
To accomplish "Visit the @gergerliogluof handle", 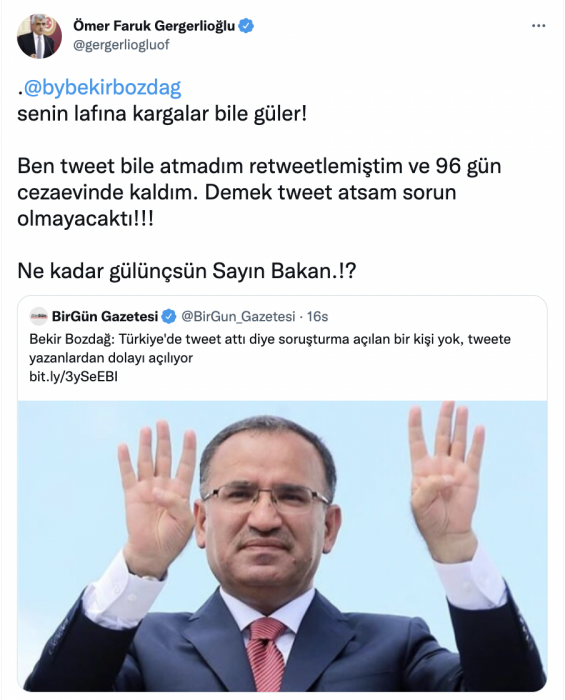I will pos(121,46).
